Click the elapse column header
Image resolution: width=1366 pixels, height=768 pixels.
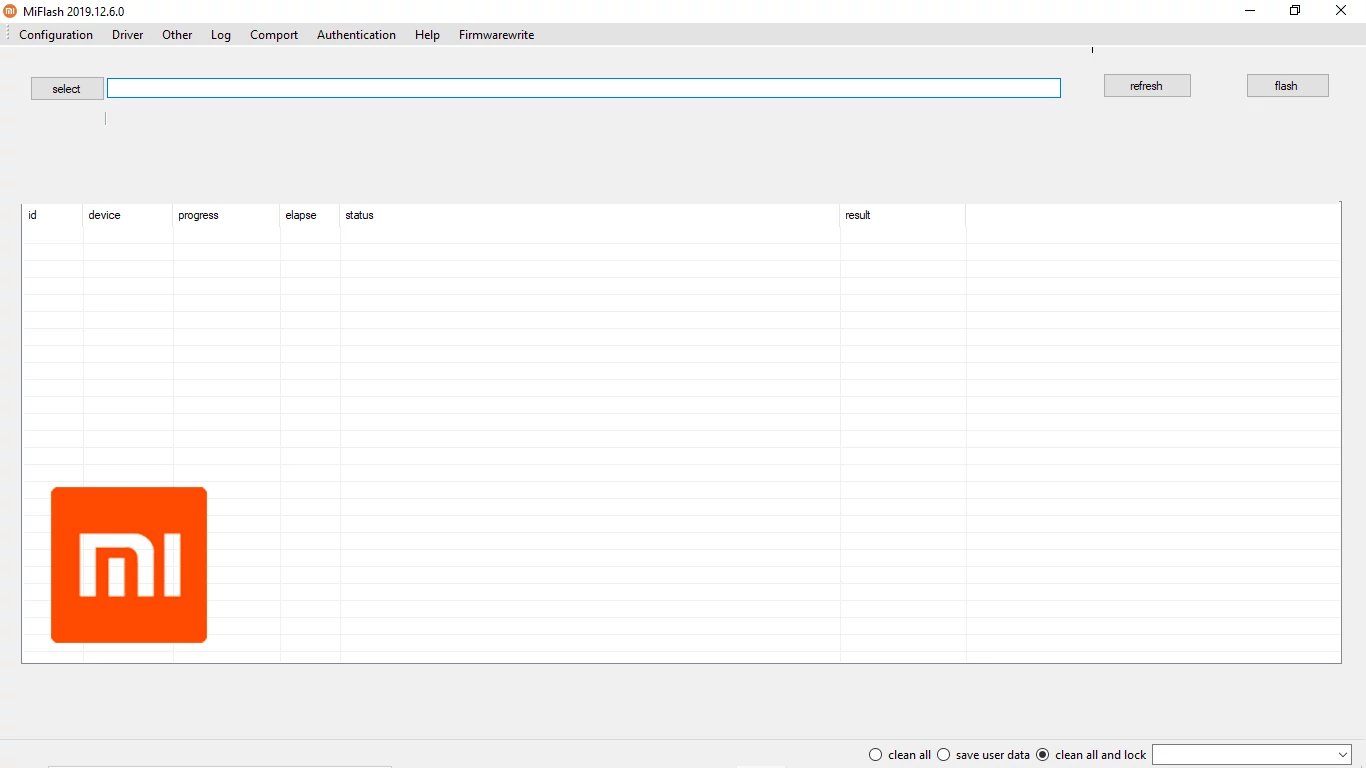pos(310,215)
